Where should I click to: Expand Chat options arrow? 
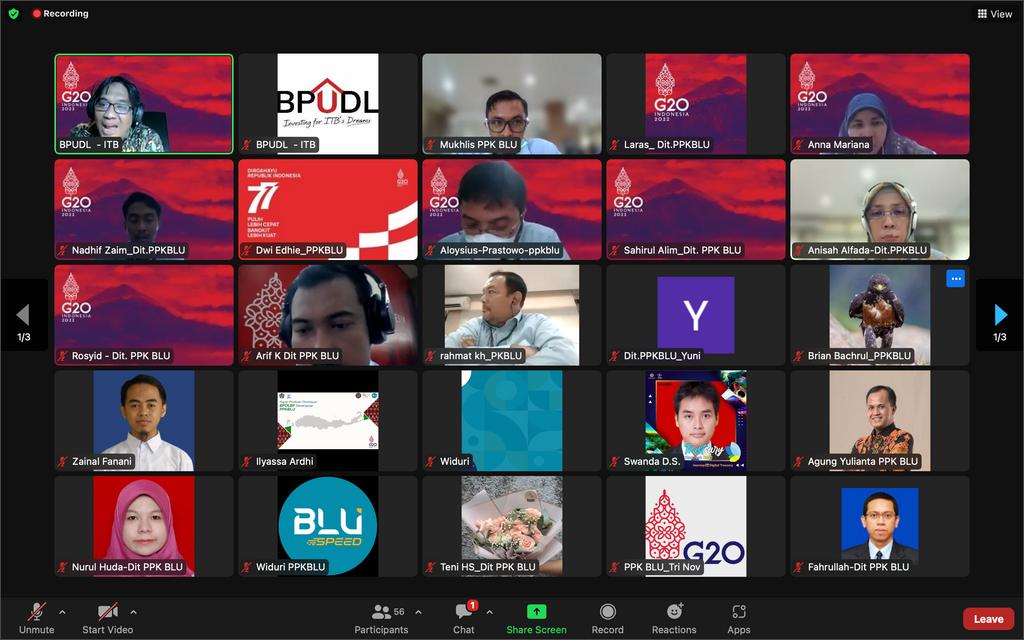489,612
